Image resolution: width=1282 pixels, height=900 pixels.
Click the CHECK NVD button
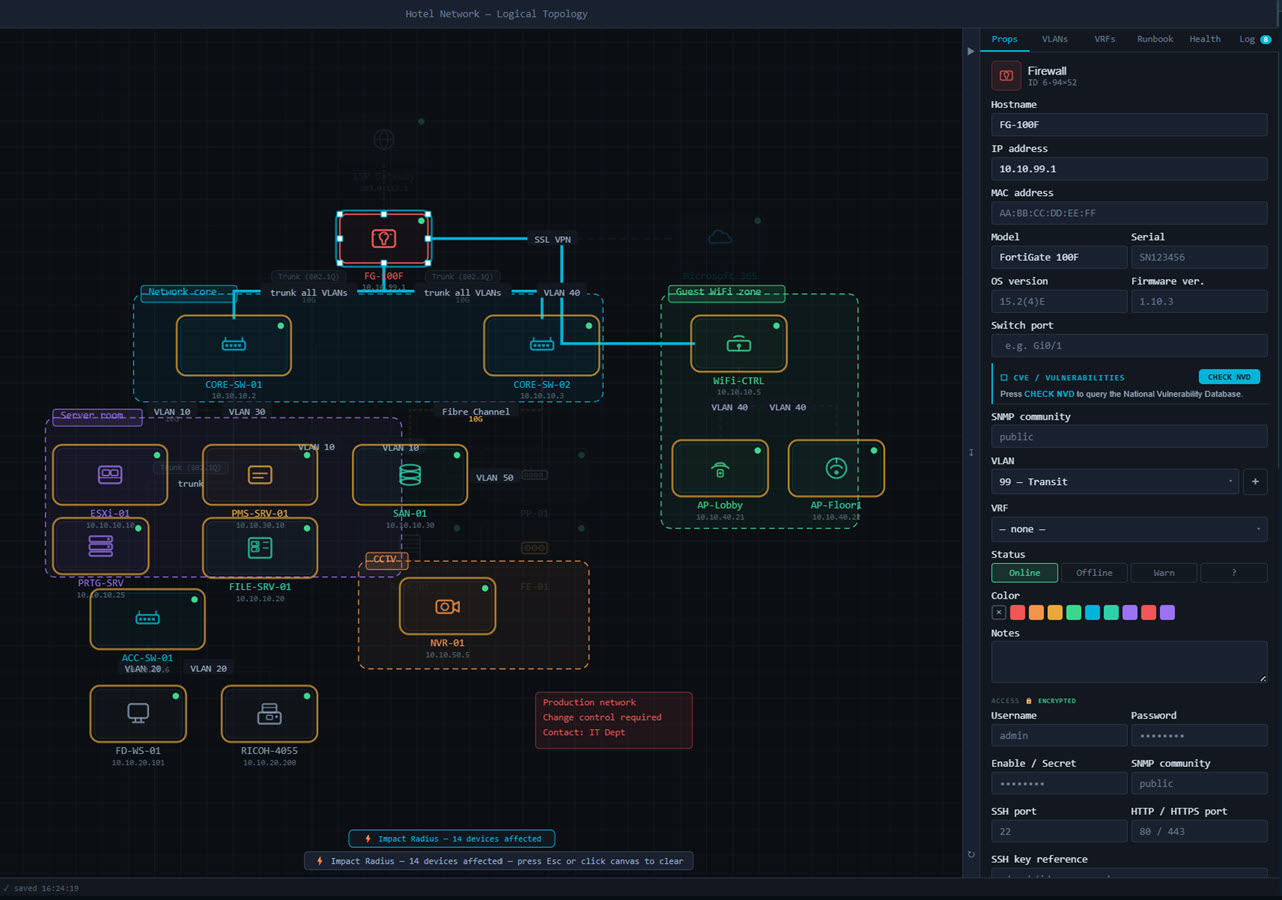coord(1229,377)
